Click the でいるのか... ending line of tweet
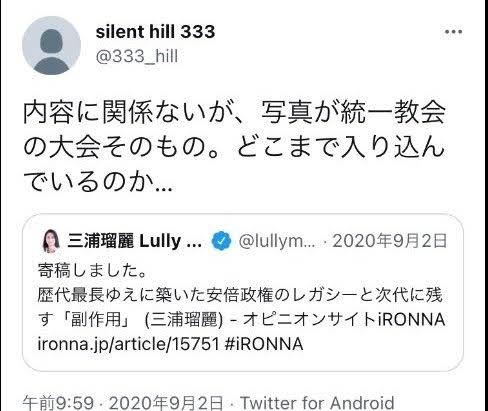This screenshot has width=488, height=411. pyautogui.click(x=98, y=182)
